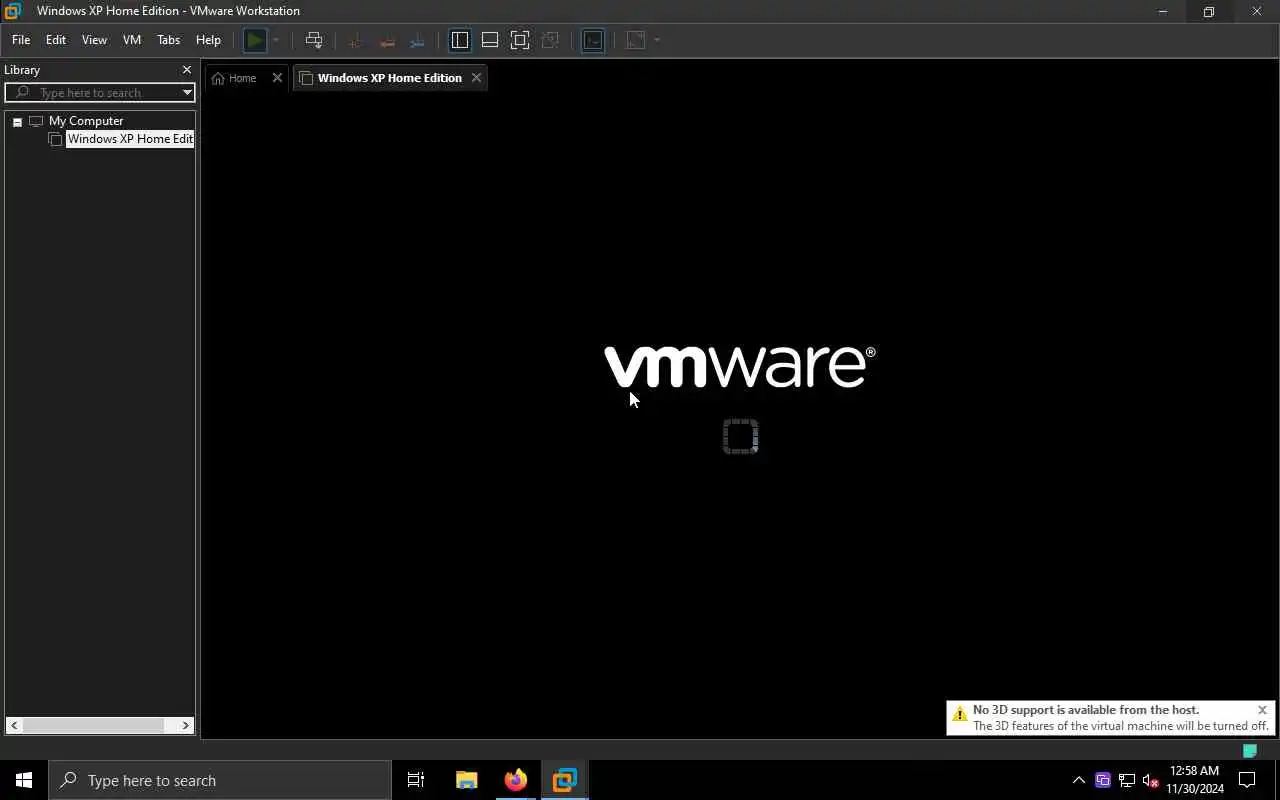The height and width of the screenshot is (800, 1280).
Task: Close the Home tab
Action: click(277, 78)
